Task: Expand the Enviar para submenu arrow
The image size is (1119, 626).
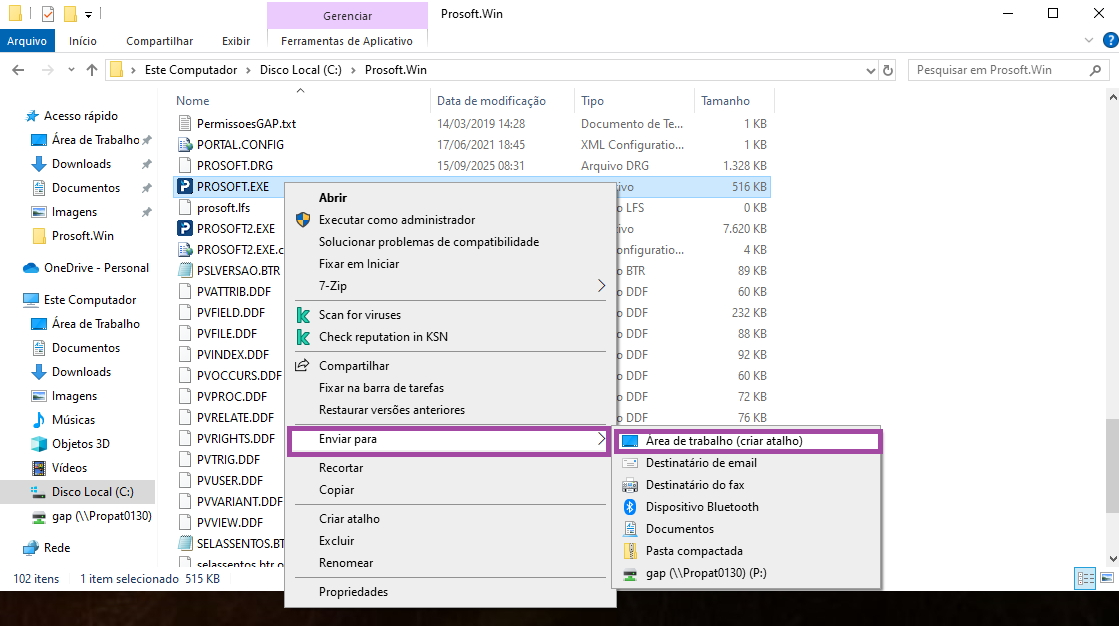Action: click(601, 439)
